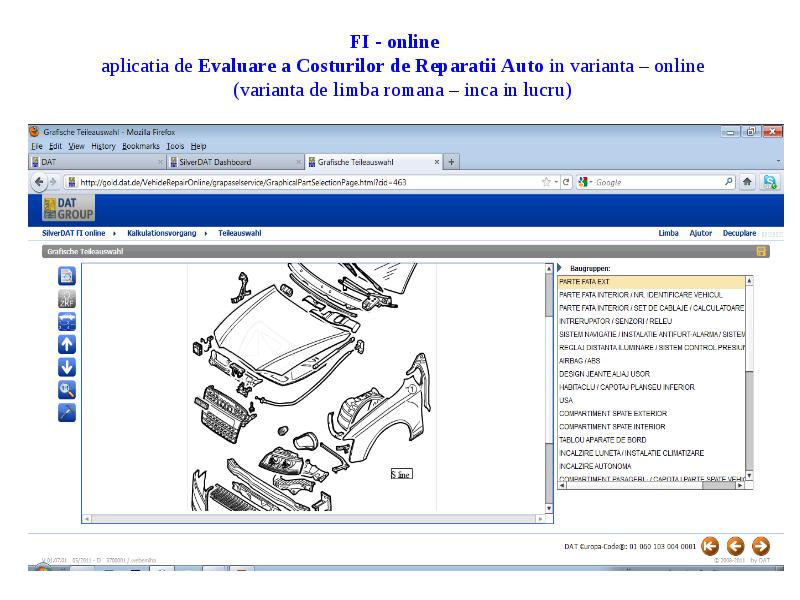Open the Bookmarks menu

click(141, 146)
